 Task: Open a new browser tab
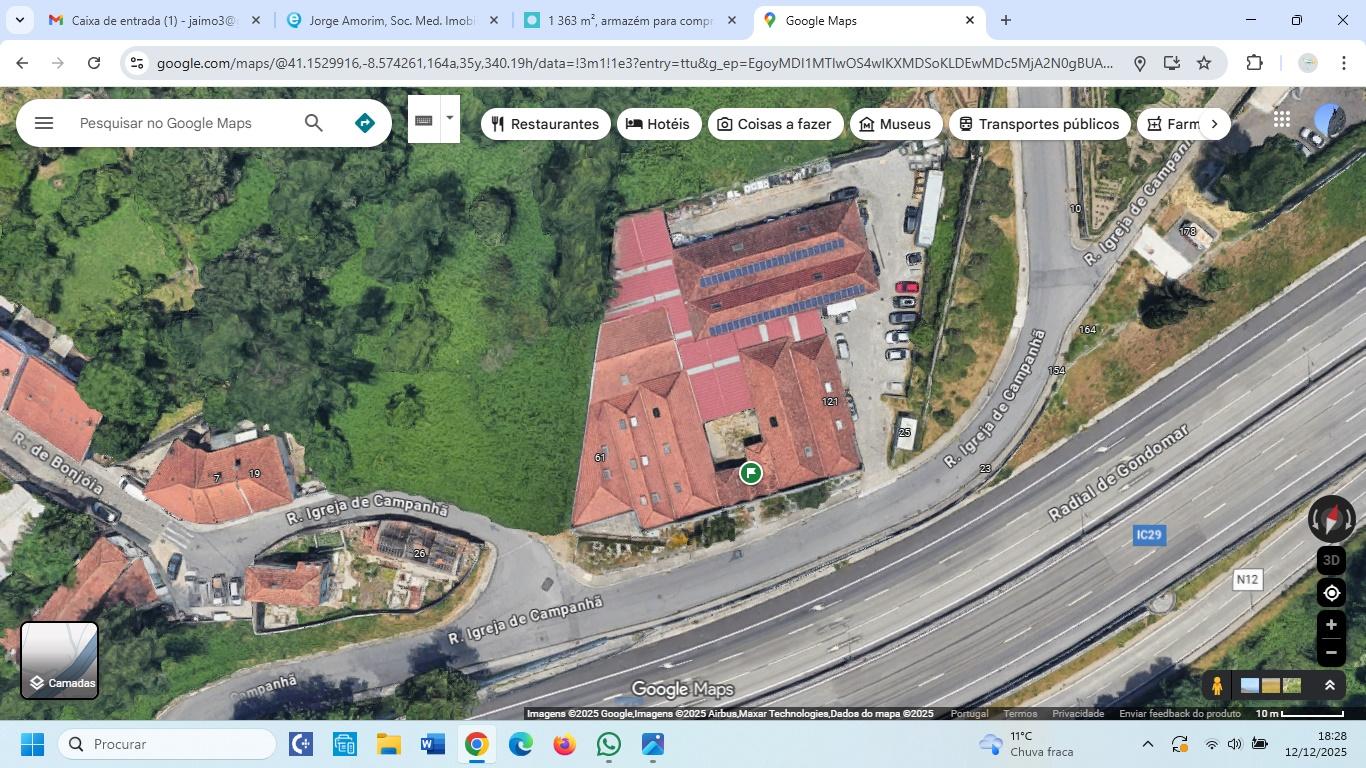[1006, 20]
